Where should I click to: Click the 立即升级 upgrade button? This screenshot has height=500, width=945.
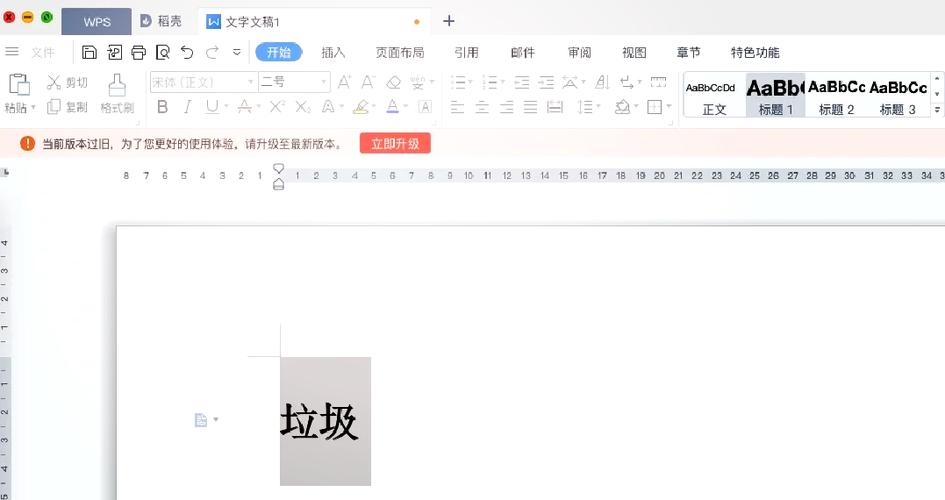point(395,144)
